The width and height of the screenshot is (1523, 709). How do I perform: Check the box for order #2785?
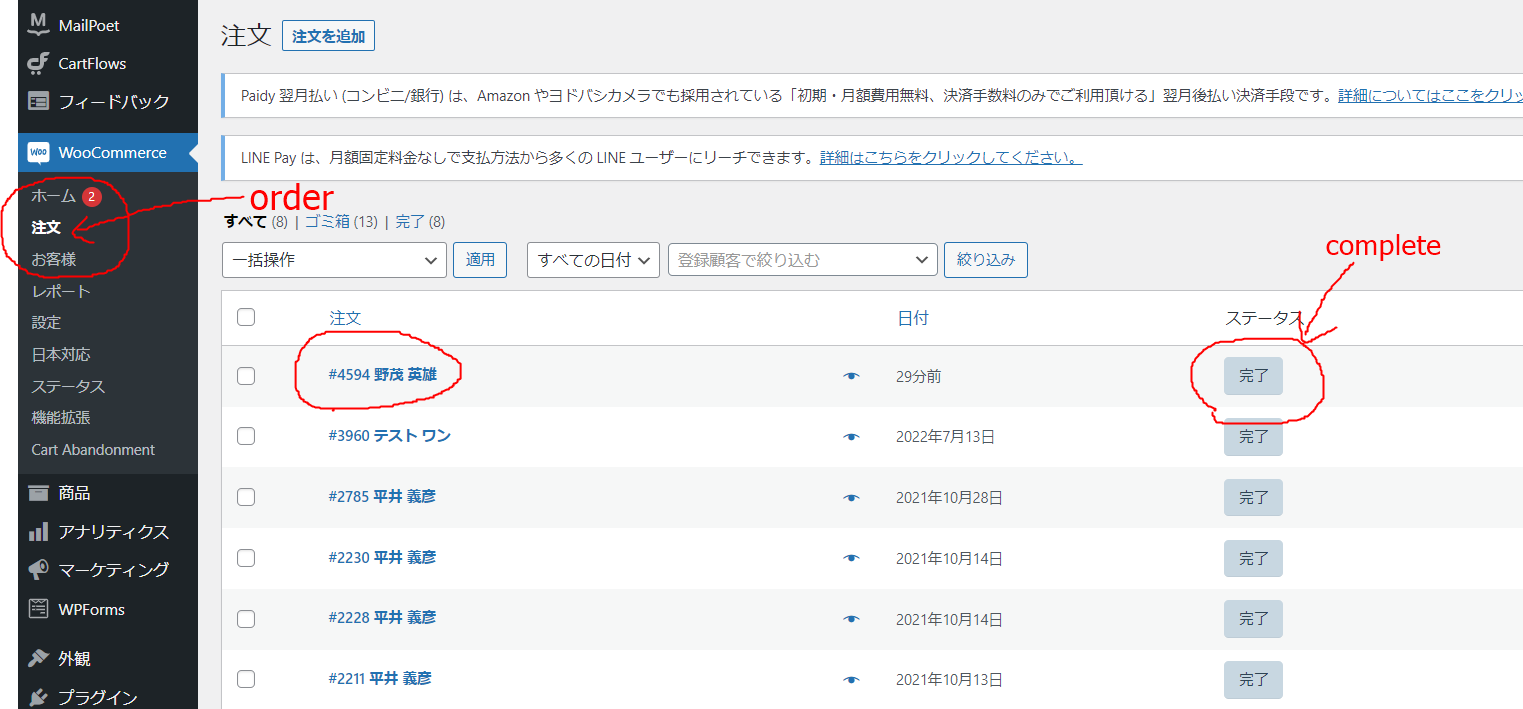(x=246, y=497)
